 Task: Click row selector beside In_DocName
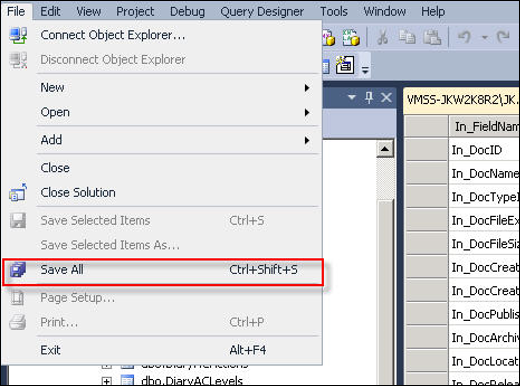[x=427, y=173]
